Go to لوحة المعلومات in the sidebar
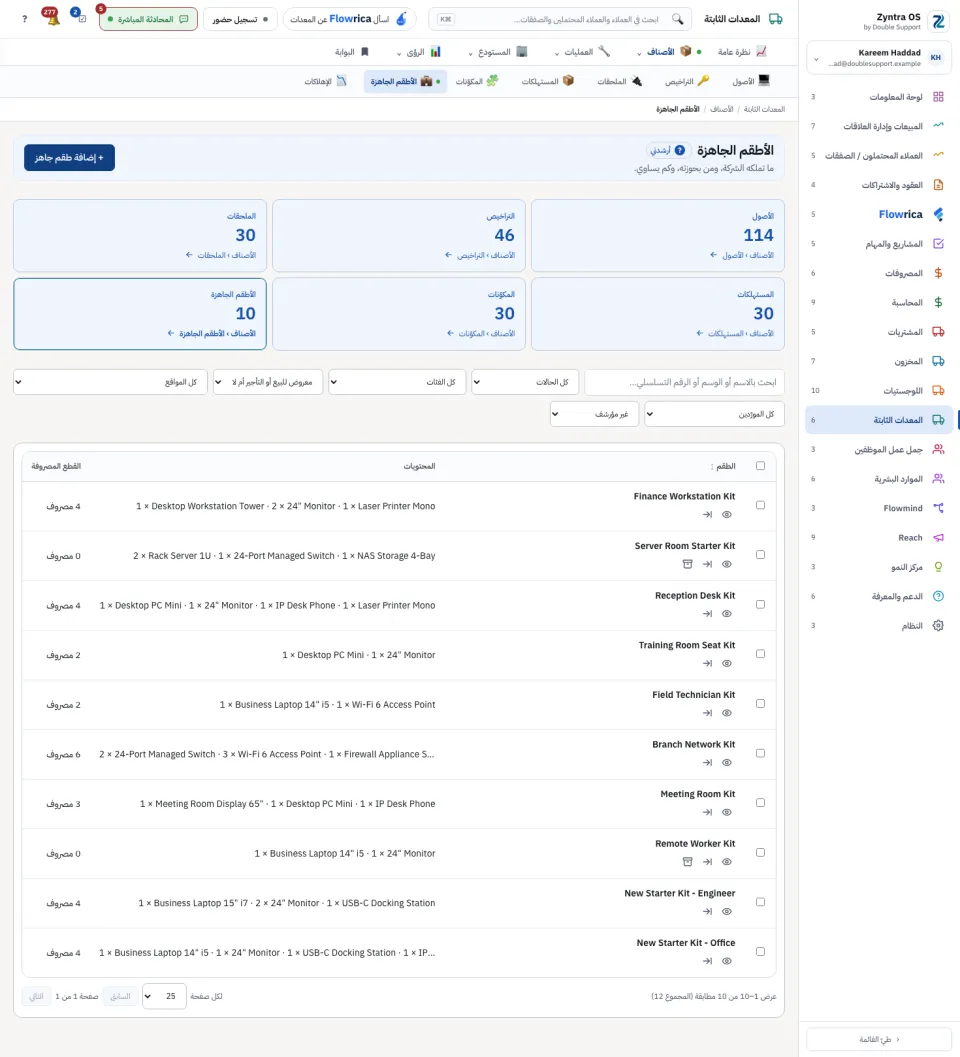The image size is (960, 1057). click(879, 97)
